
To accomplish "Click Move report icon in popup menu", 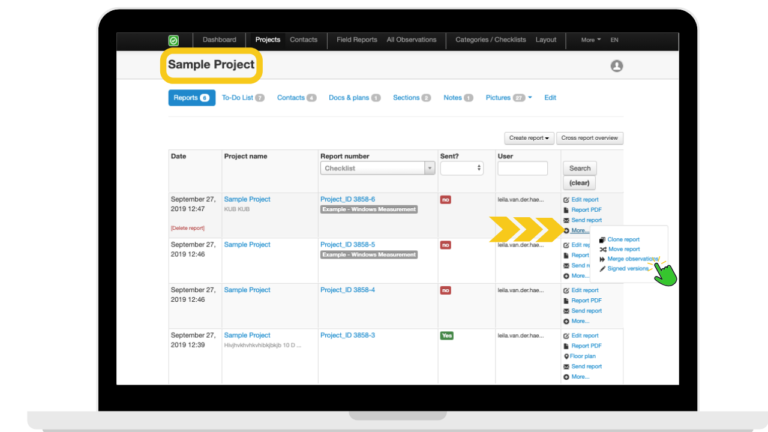I will click(602, 249).
